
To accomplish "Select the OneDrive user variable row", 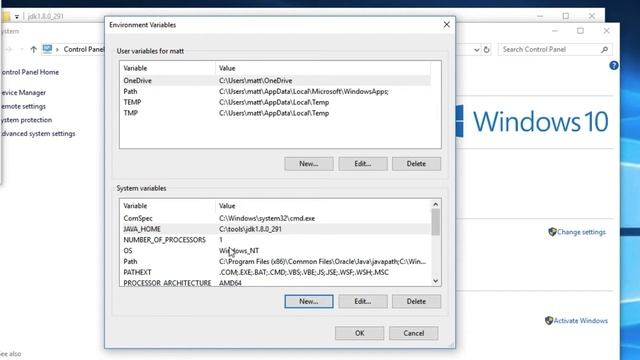I will coord(276,80).
